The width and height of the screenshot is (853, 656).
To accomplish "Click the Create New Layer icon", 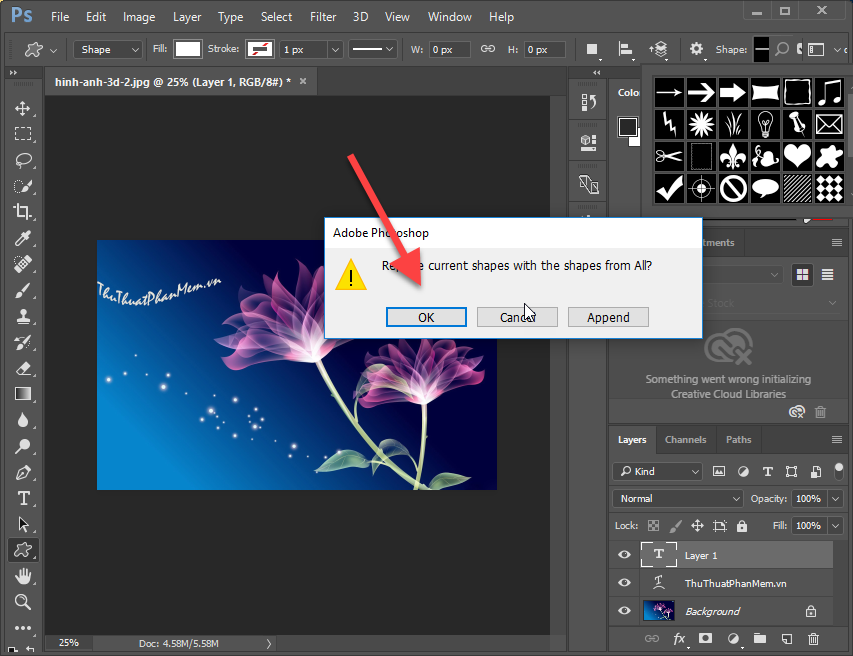I will click(786, 638).
